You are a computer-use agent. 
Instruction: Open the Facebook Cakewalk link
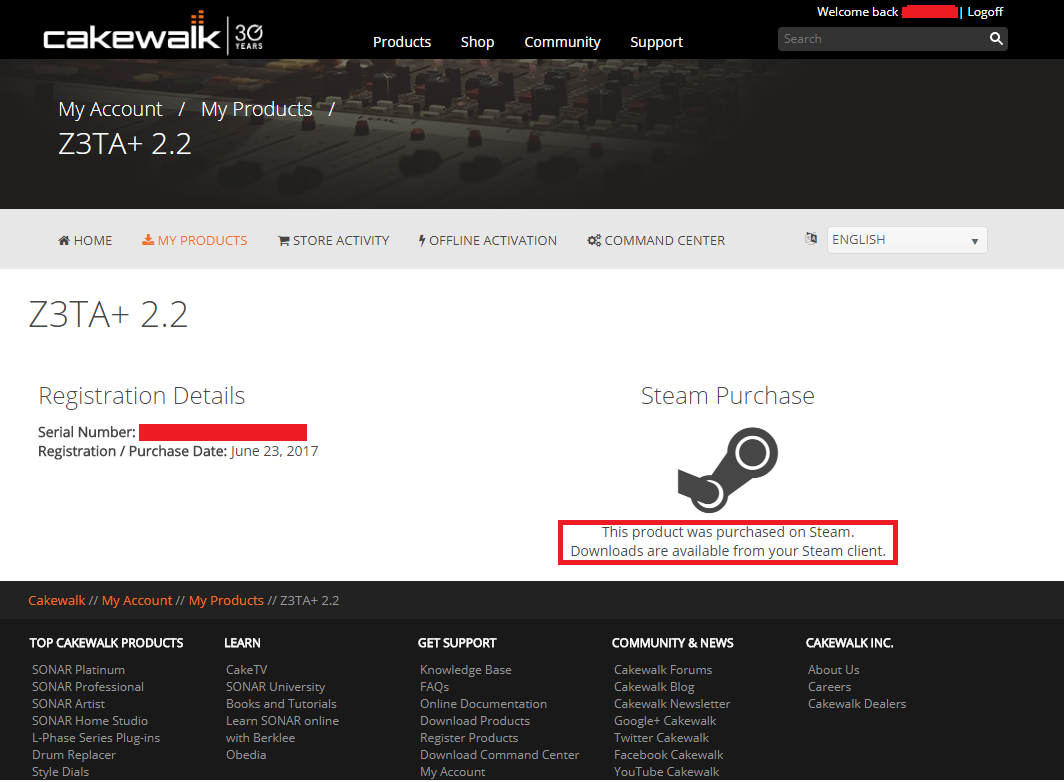(668, 754)
